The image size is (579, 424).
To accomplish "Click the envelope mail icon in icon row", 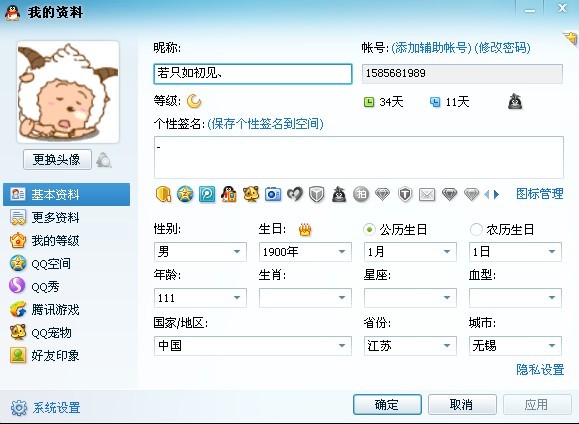I will tap(427, 194).
